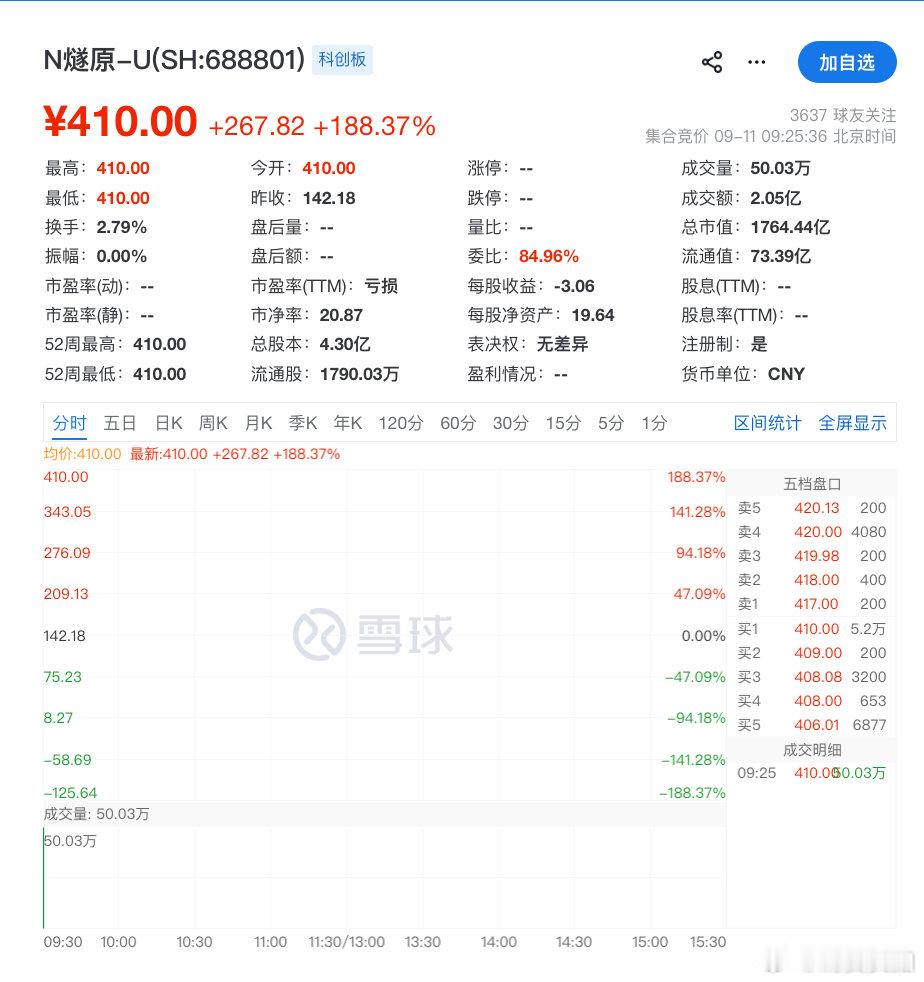Switch to the 日K chart tab
Screen dimensions: 924x982
tap(169, 423)
